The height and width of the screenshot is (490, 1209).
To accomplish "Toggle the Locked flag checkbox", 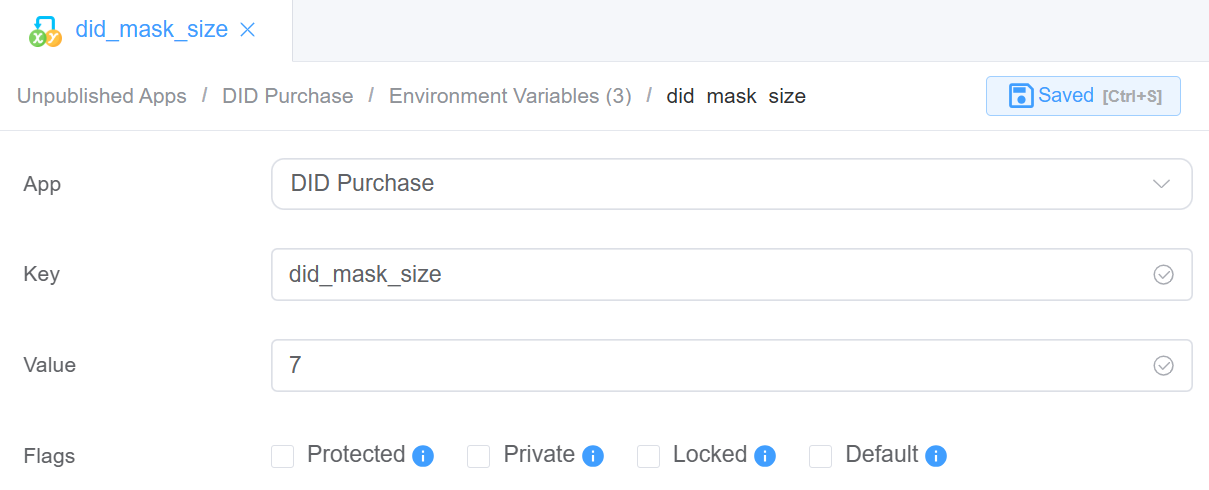I will tap(649, 456).
